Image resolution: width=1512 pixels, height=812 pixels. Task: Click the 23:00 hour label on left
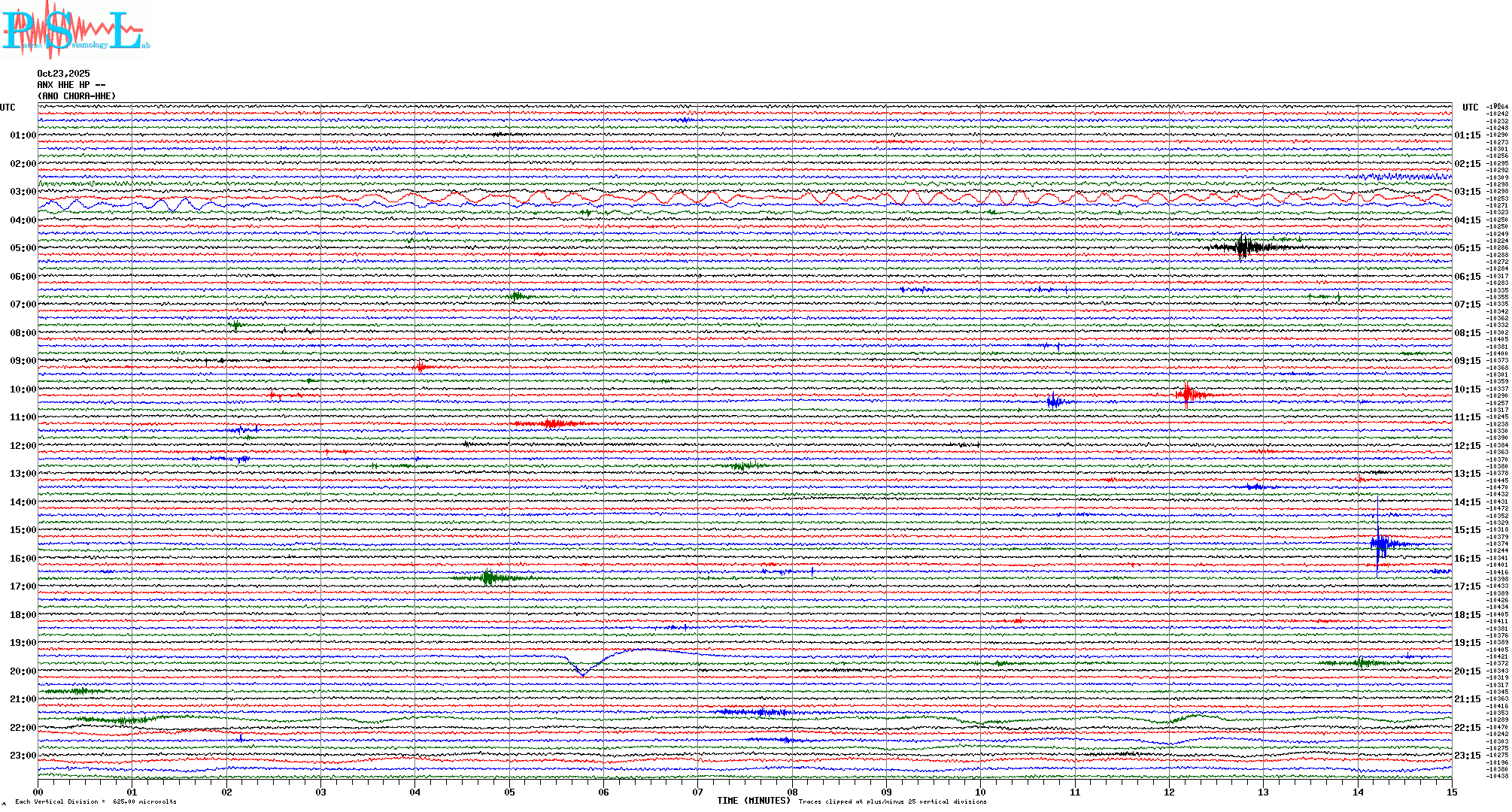coord(23,756)
